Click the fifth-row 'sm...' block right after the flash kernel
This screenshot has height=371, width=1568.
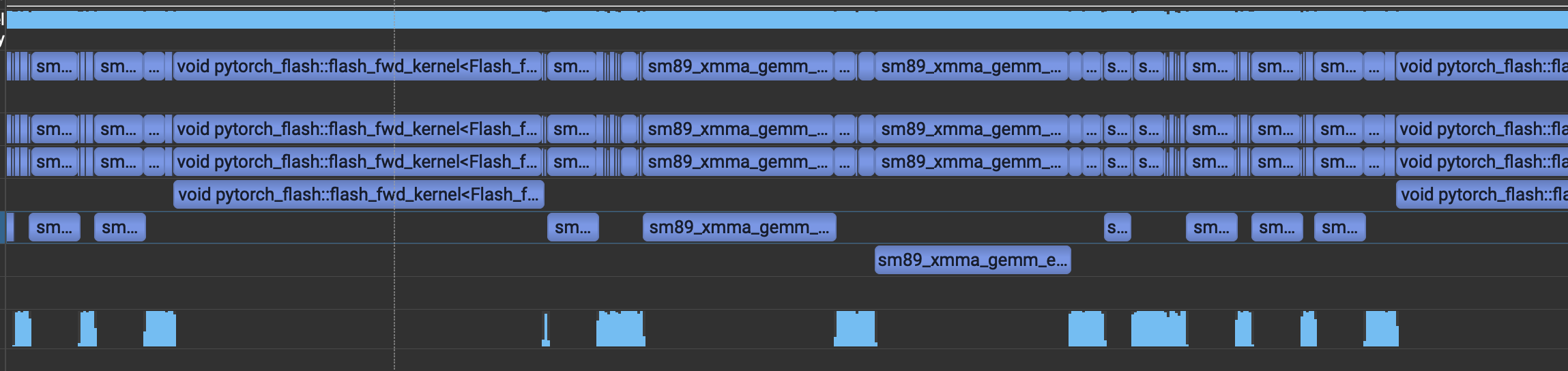573,227
